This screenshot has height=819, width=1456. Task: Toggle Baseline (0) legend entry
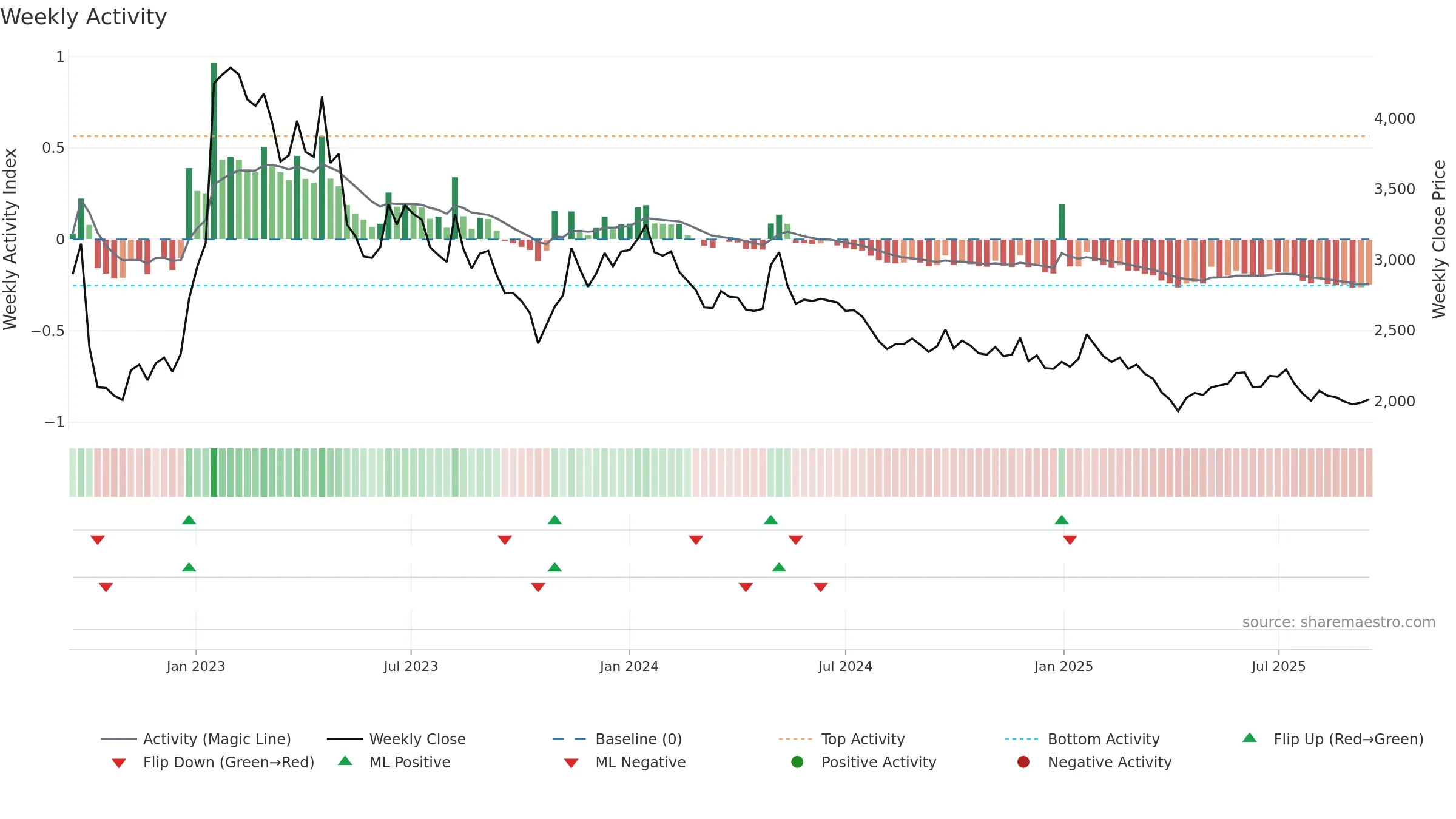point(618,739)
